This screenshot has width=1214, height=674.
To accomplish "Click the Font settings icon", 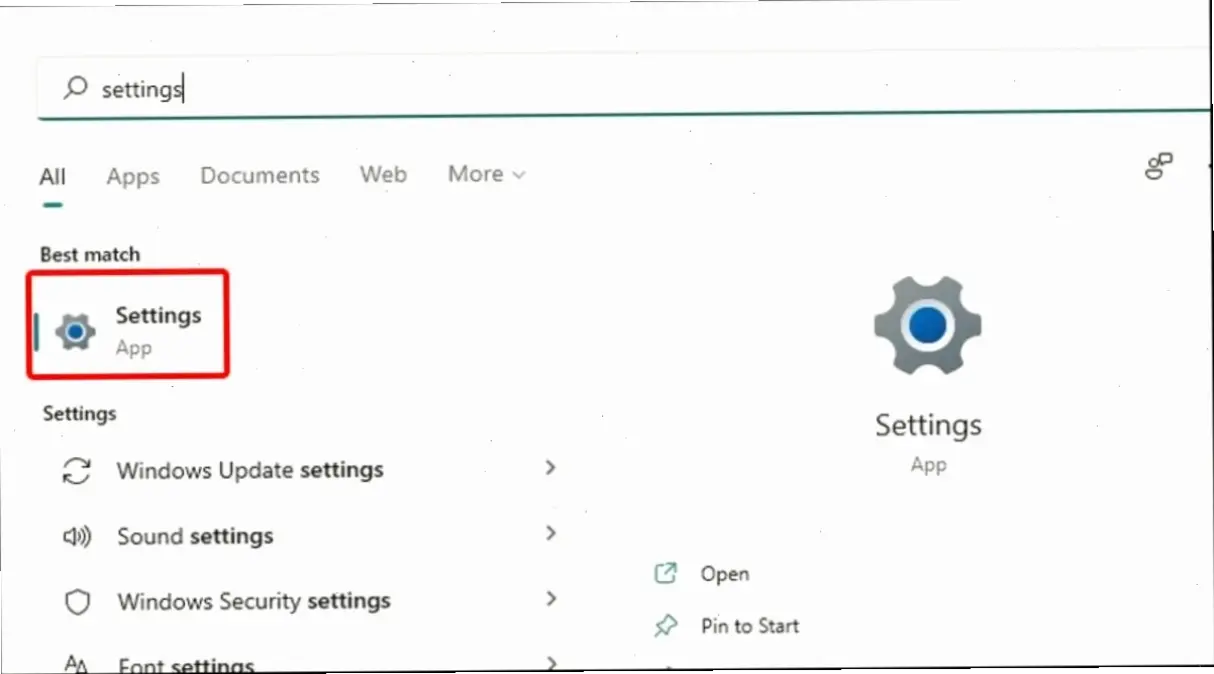I will [x=77, y=662].
